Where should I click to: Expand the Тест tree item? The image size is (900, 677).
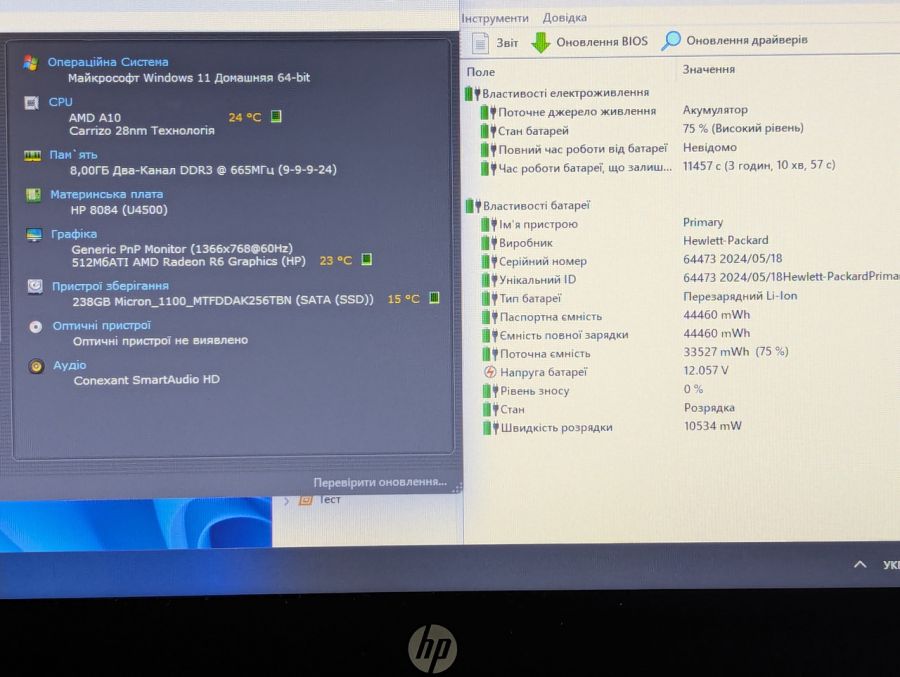pos(286,501)
